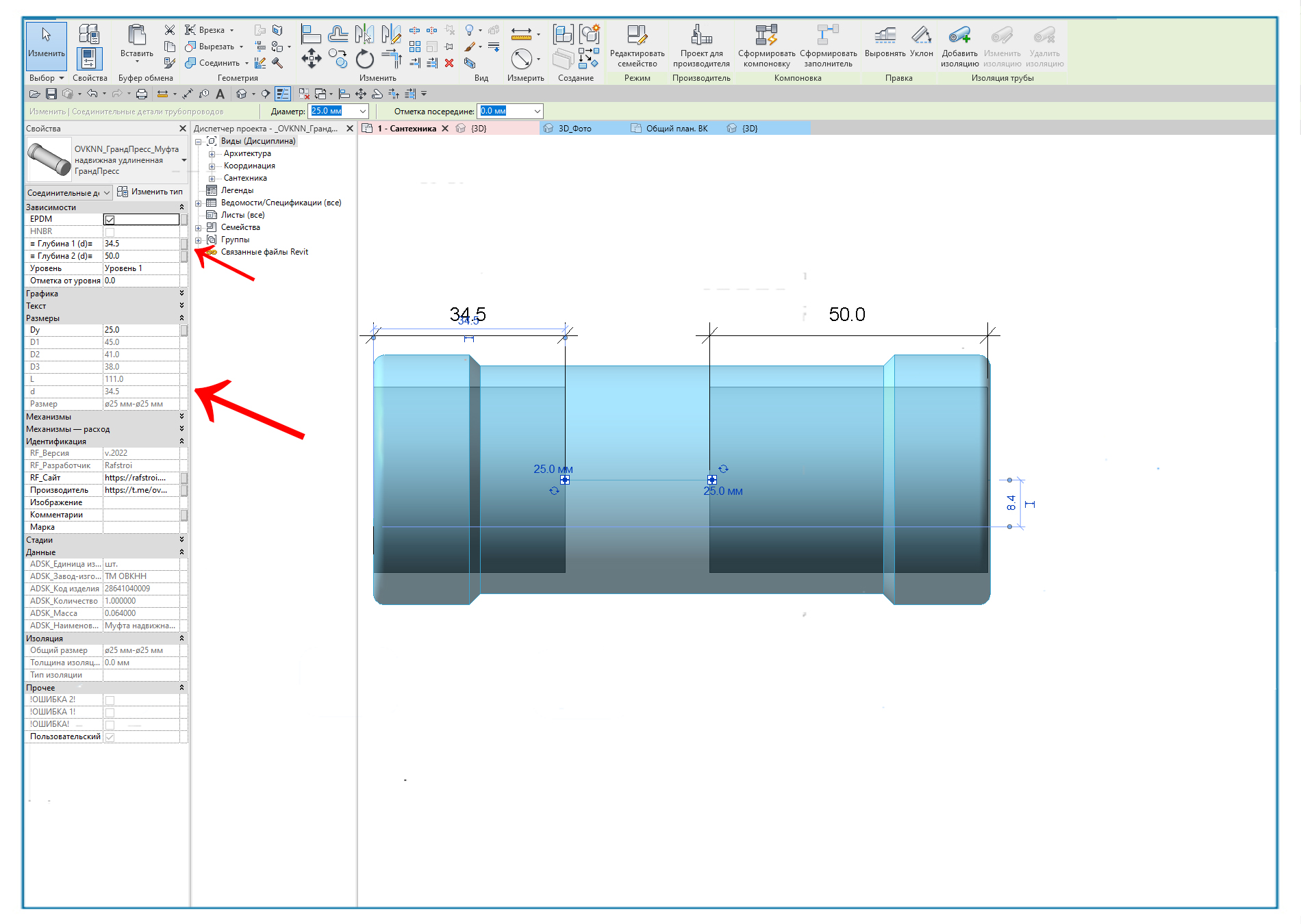Image resolution: width=1301 pixels, height=924 pixels.
Task: Toggle the !ОШИБКА 1! checkbox
Action: pyautogui.click(x=110, y=713)
